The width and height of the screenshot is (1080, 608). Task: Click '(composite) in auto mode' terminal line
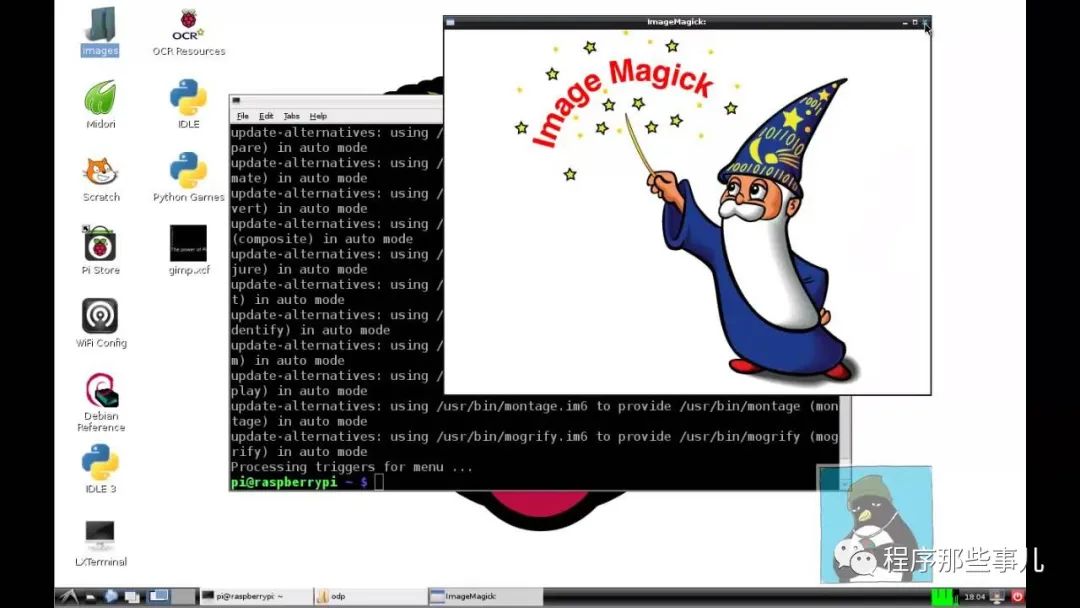point(322,239)
